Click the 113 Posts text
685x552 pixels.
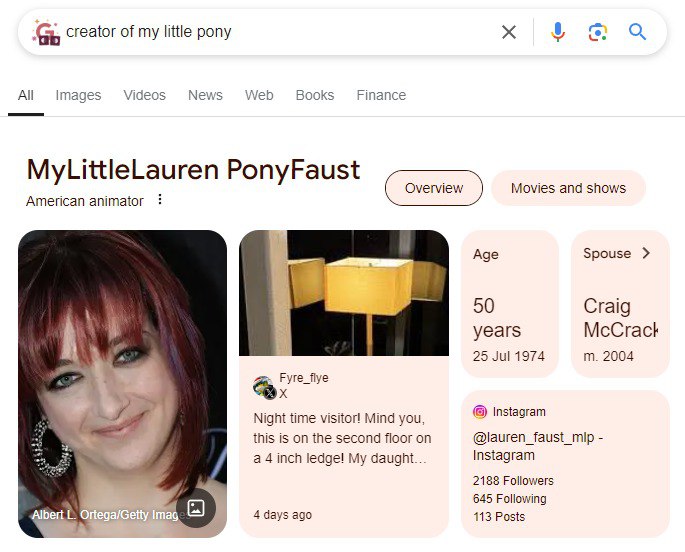tap(498, 517)
